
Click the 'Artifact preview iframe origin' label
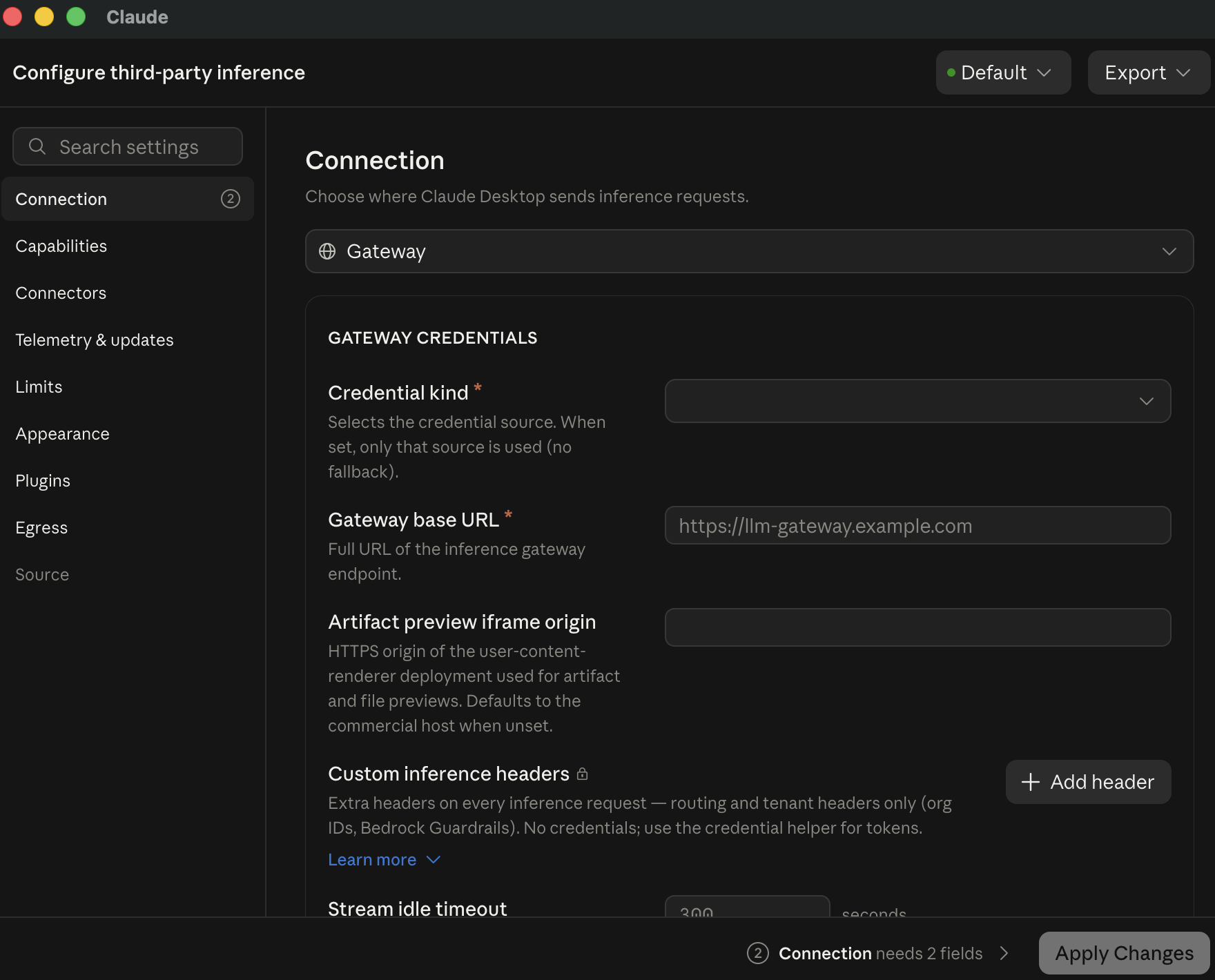462,622
